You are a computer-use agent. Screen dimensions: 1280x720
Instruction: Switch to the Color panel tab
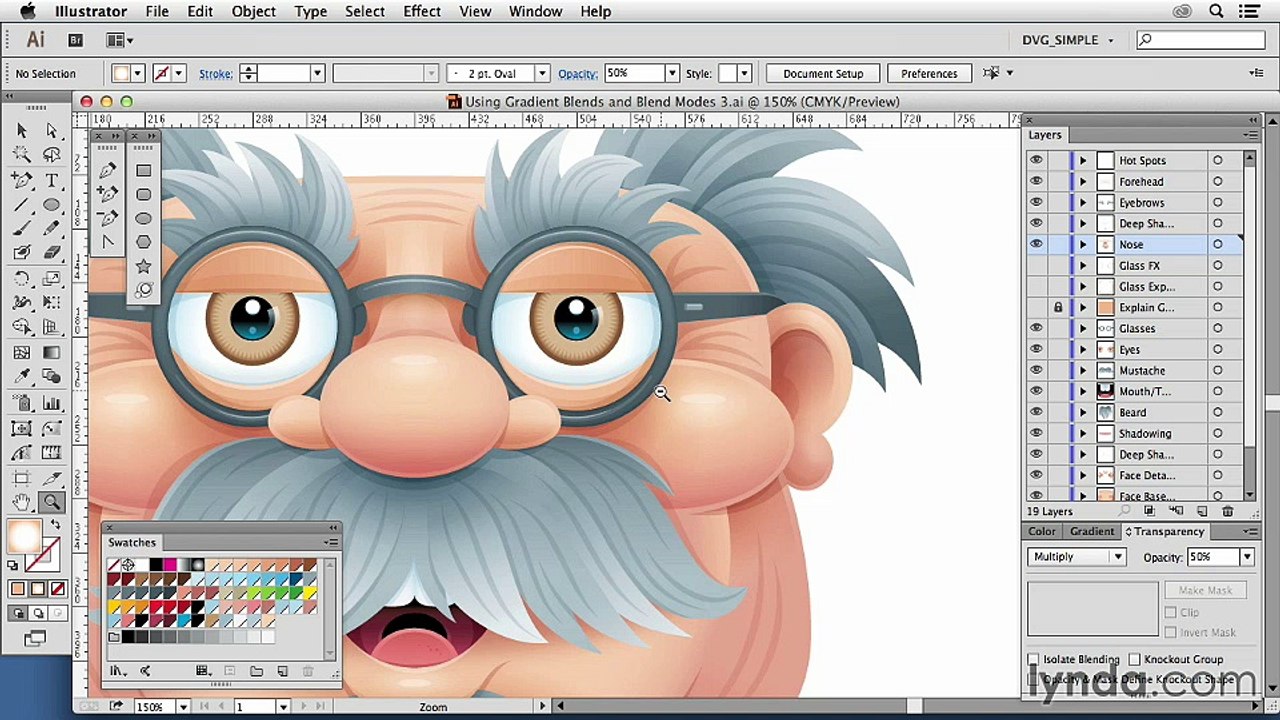(1041, 531)
